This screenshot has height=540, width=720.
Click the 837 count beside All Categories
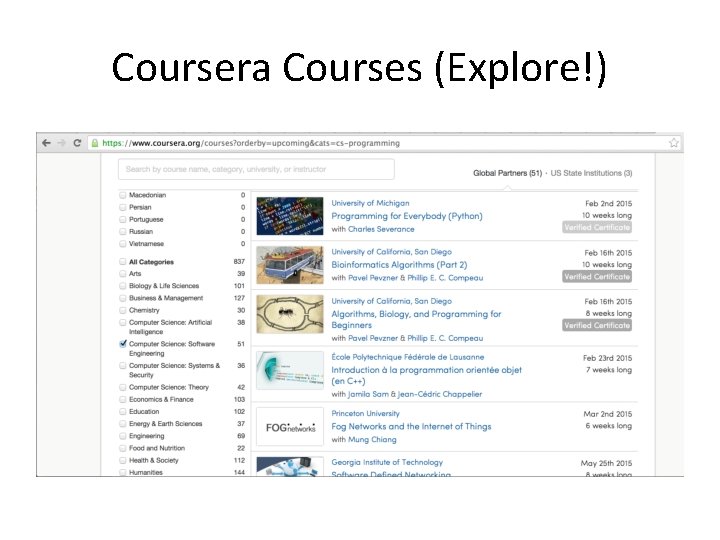[239, 262]
